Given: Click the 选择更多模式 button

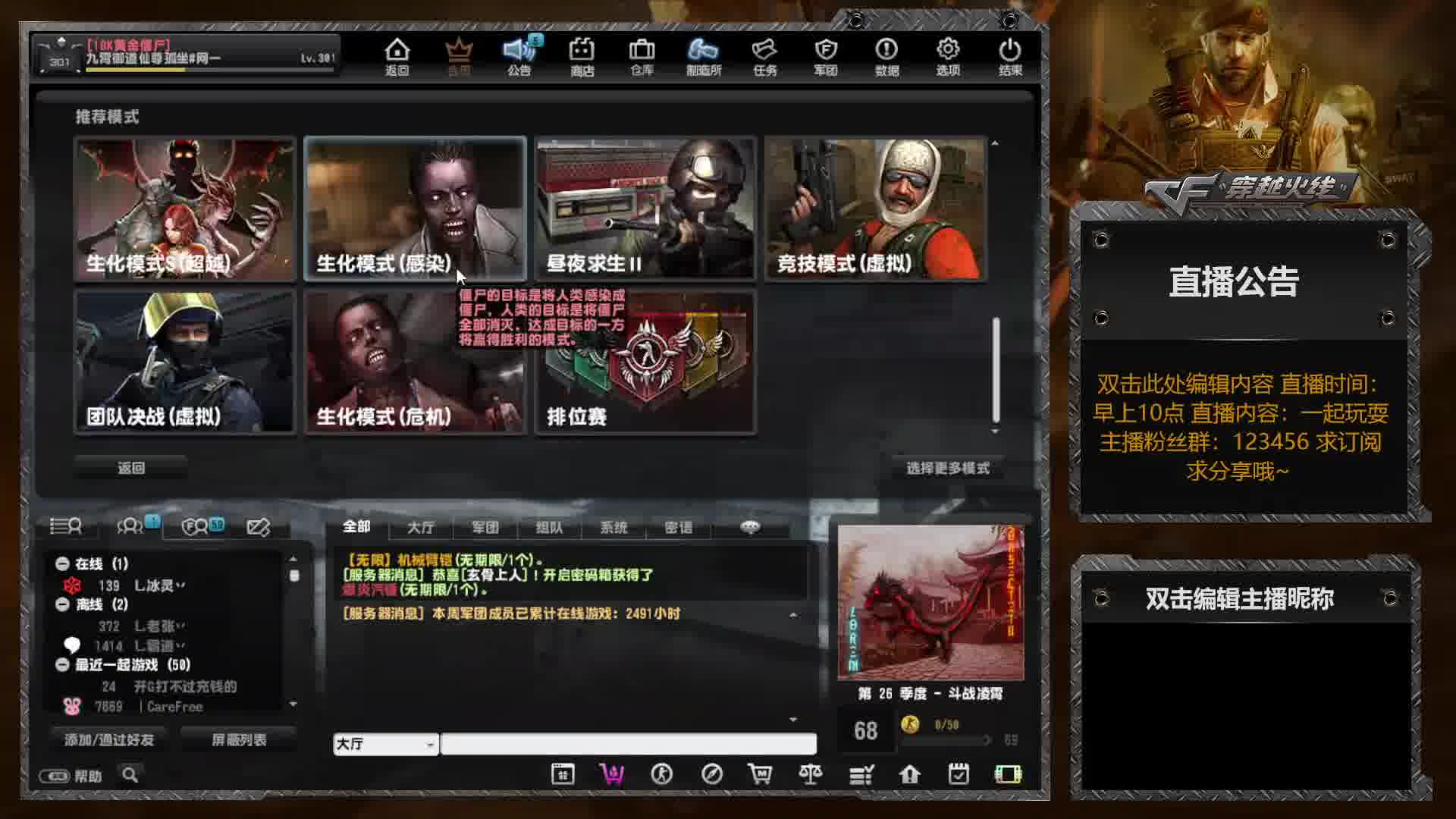Looking at the screenshot, I should (x=948, y=468).
